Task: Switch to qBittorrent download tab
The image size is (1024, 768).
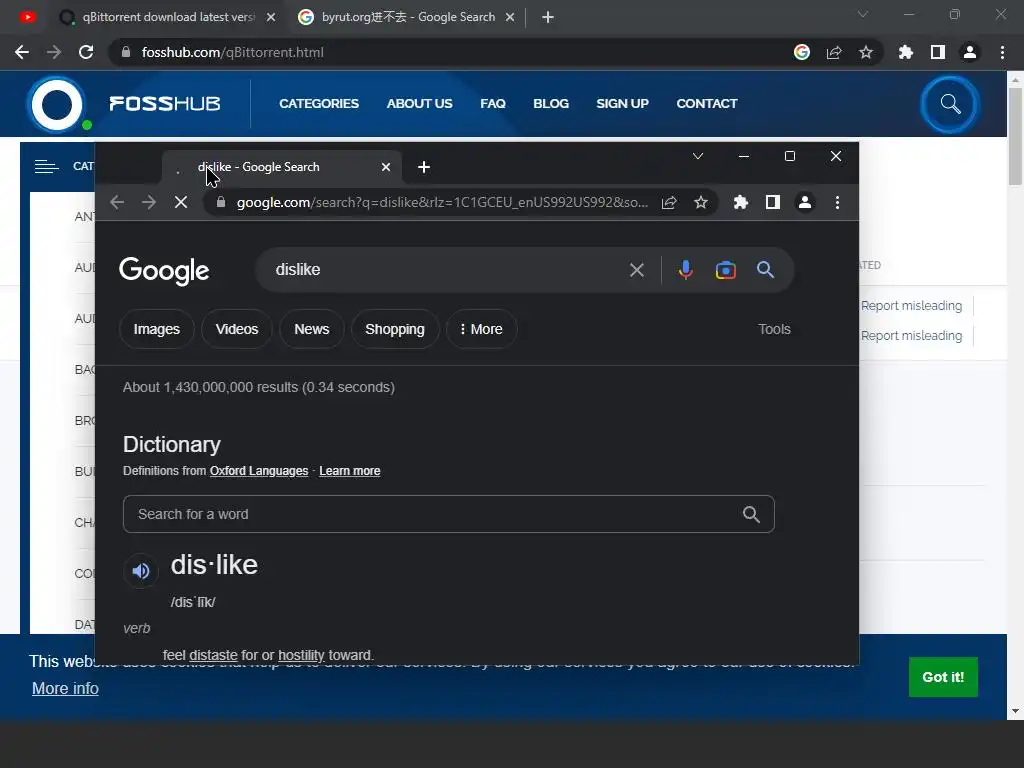Action: click(x=168, y=17)
